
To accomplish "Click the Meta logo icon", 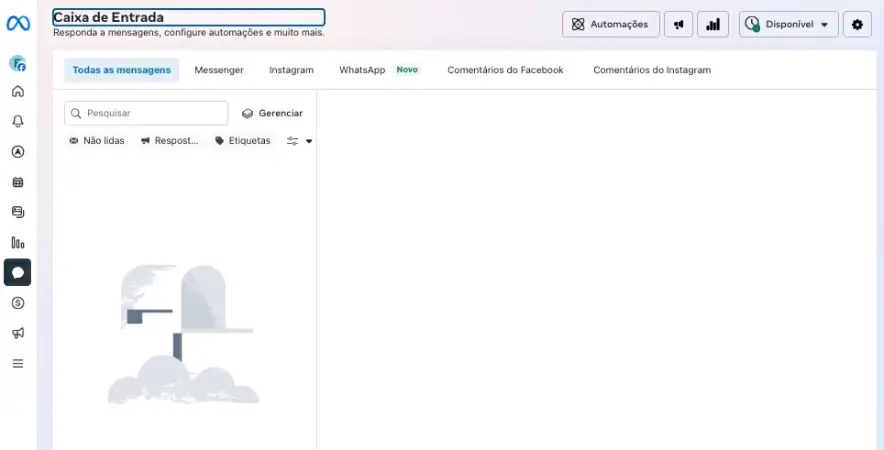I will pos(18,23).
